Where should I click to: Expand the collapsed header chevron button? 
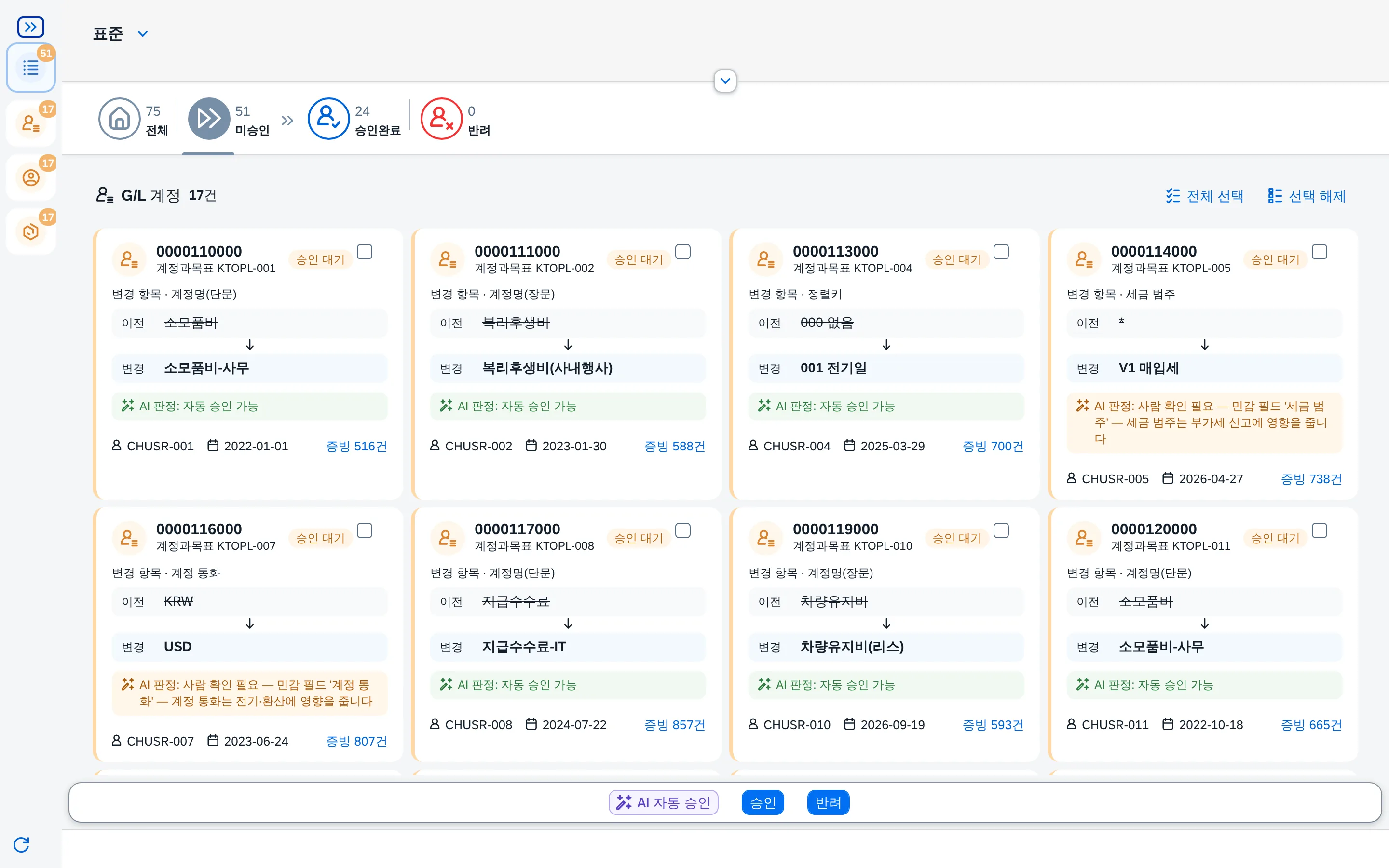click(725, 81)
